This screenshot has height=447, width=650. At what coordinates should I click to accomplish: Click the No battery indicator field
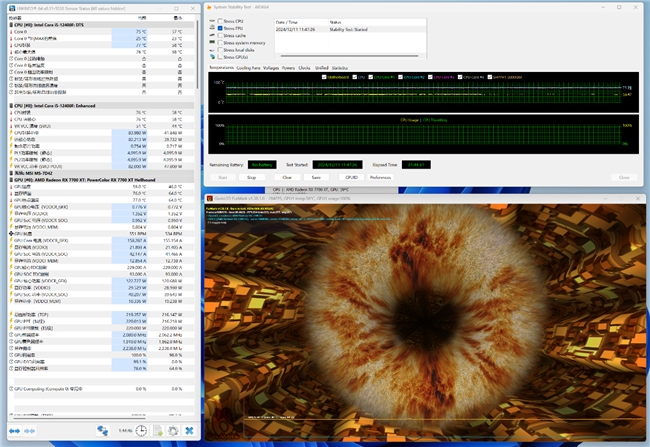pos(262,165)
